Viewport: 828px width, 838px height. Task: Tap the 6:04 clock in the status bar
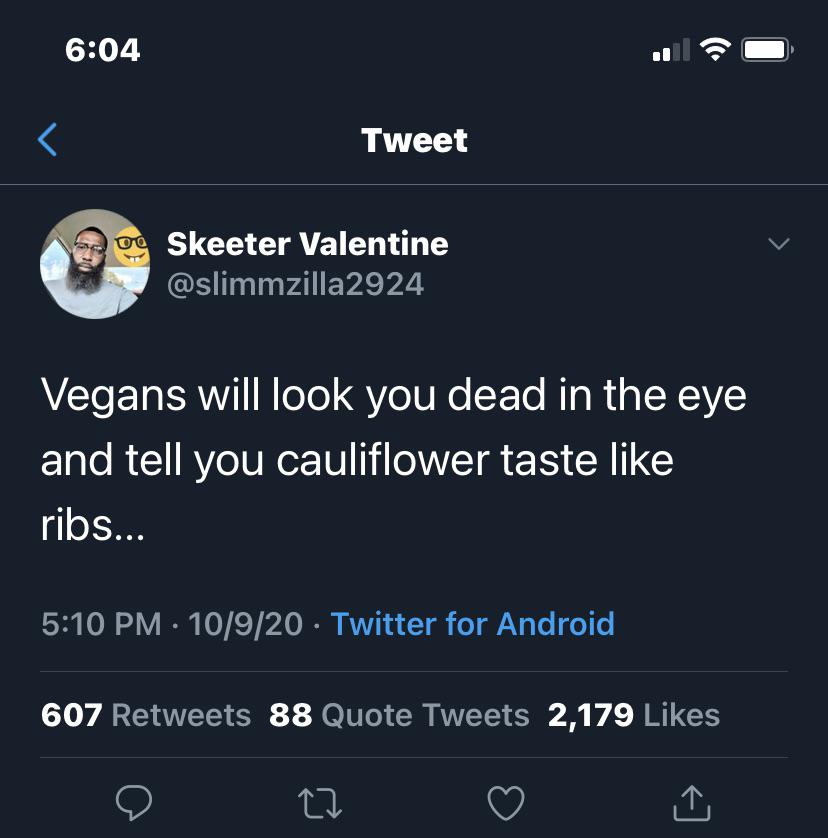coord(103,49)
